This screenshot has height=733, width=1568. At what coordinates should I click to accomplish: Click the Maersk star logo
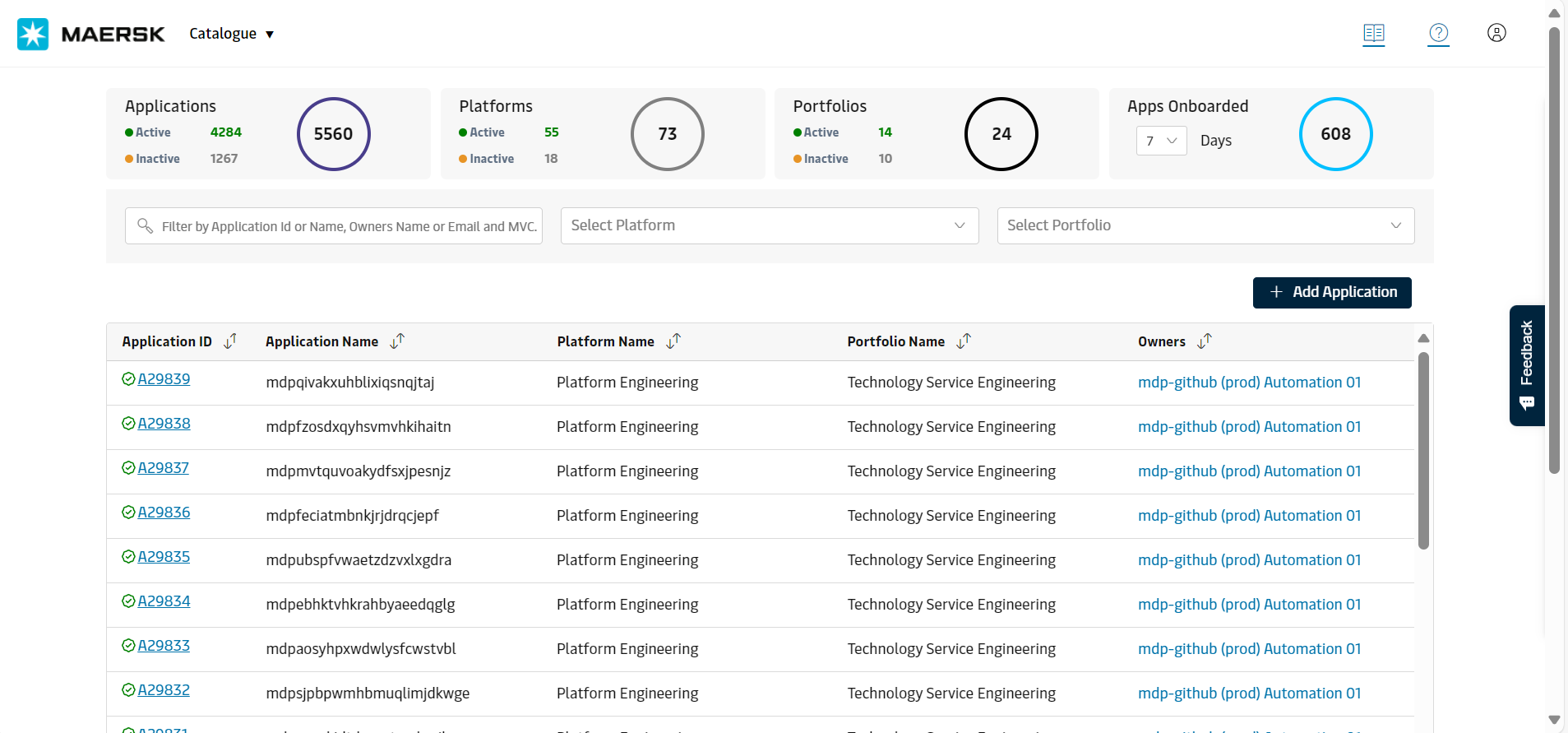33,34
